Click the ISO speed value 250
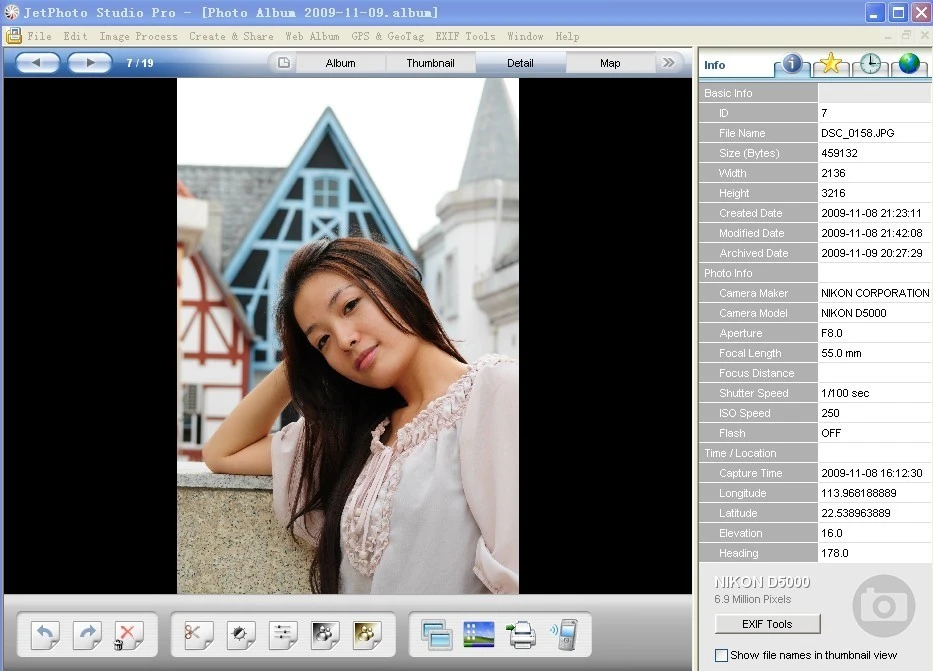Viewport: 933px width, 671px height. [x=830, y=413]
